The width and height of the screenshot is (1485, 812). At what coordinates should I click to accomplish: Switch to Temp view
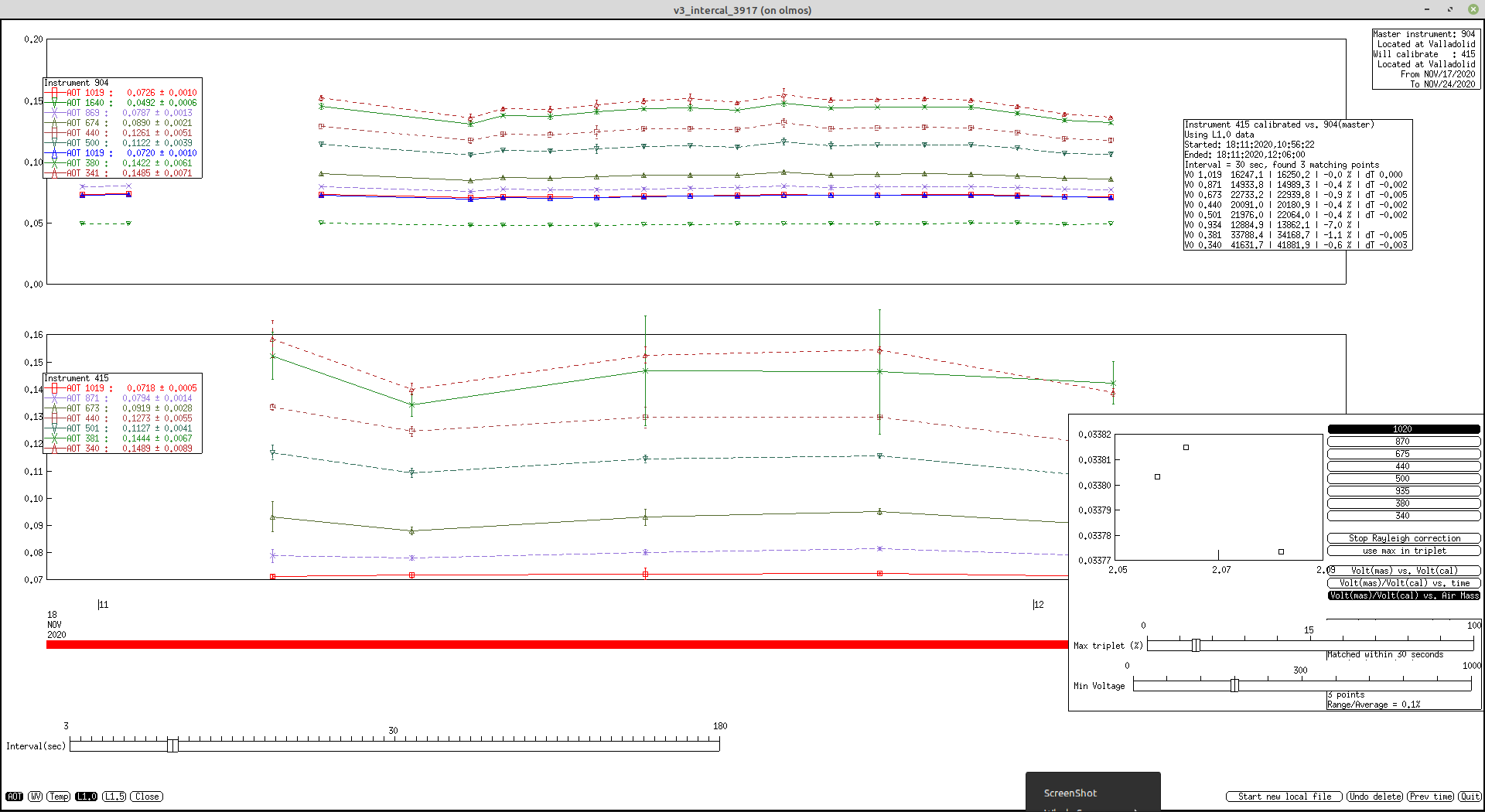point(59,797)
